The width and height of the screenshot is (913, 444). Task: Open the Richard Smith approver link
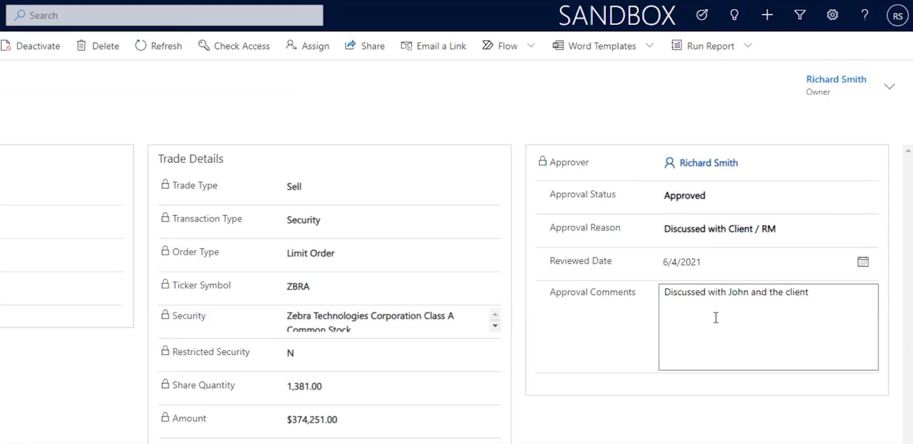(709, 163)
